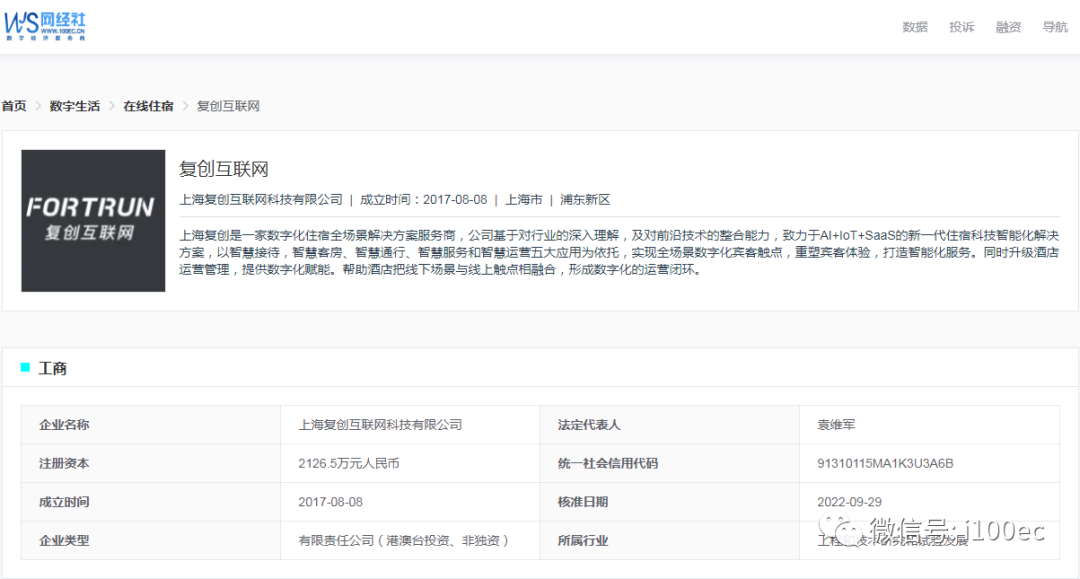Select the 法定代表人 label cell
This screenshot has height=579, width=1080.
(x=669, y=425)
